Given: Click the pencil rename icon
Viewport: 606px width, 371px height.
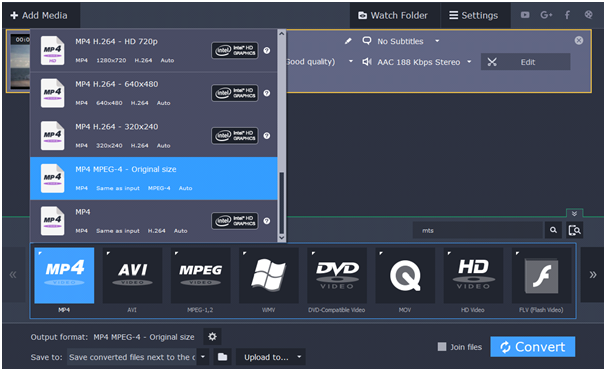Looking at the screenshot, I should 348,41.
